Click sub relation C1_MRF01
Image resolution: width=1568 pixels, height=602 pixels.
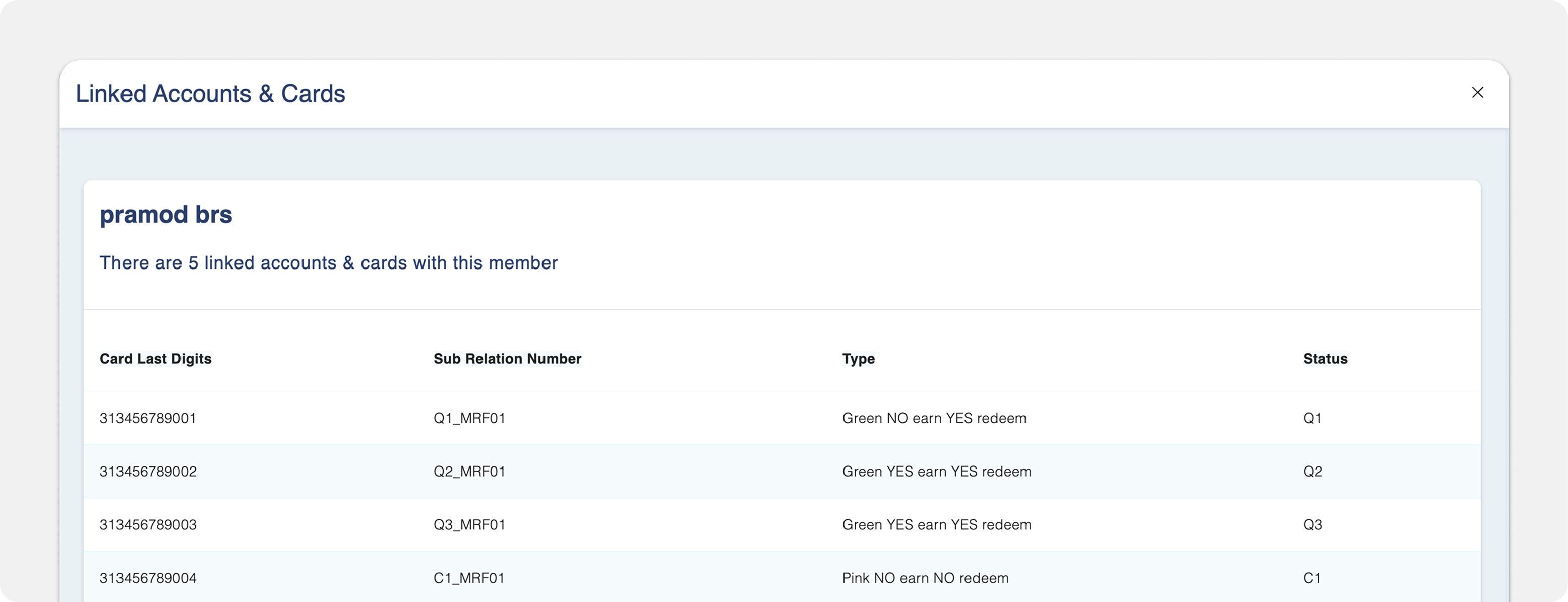coord(469,578)
